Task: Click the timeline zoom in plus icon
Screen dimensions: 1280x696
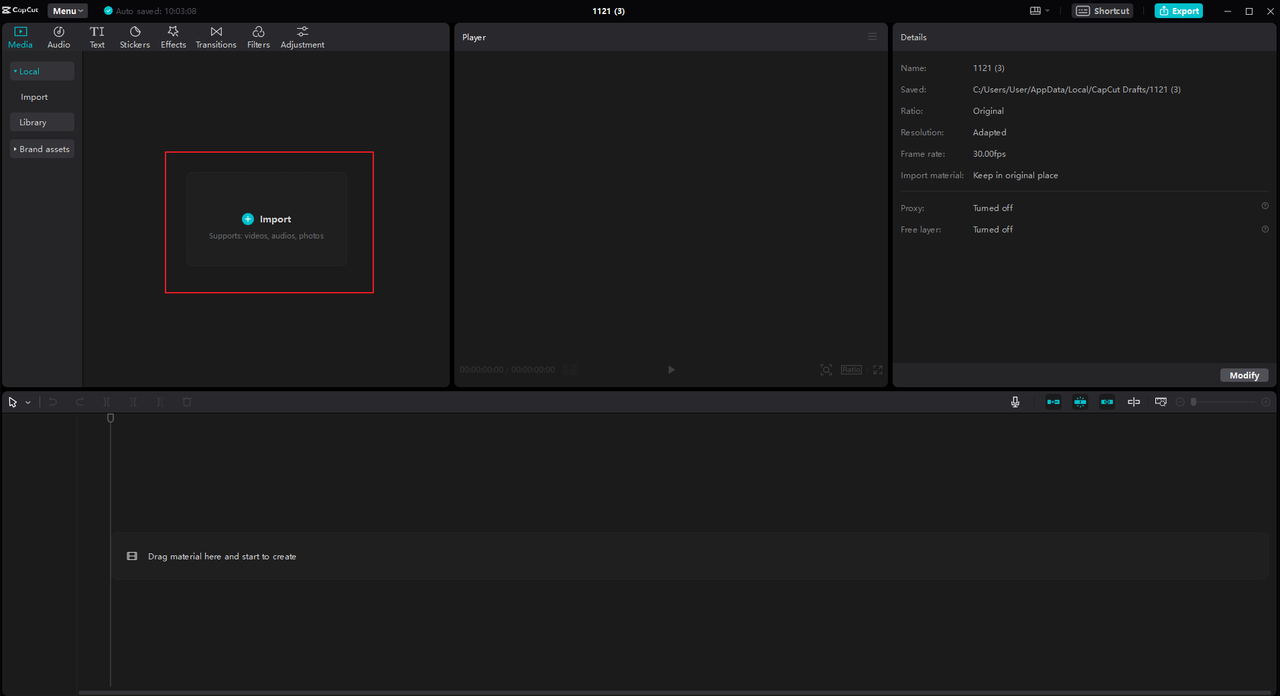Action: click(1266, 402)
